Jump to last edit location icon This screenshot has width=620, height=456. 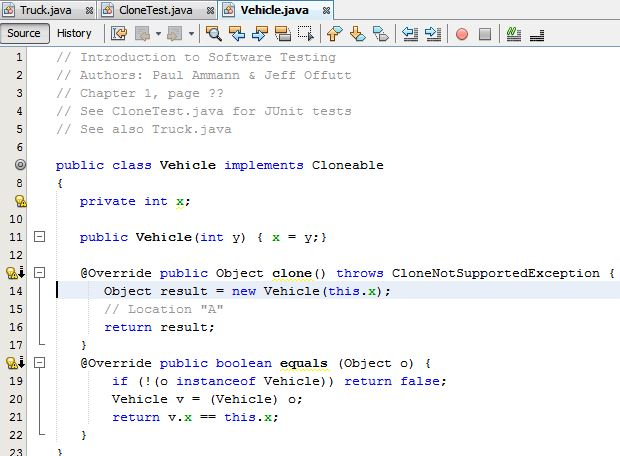[119, 34]
